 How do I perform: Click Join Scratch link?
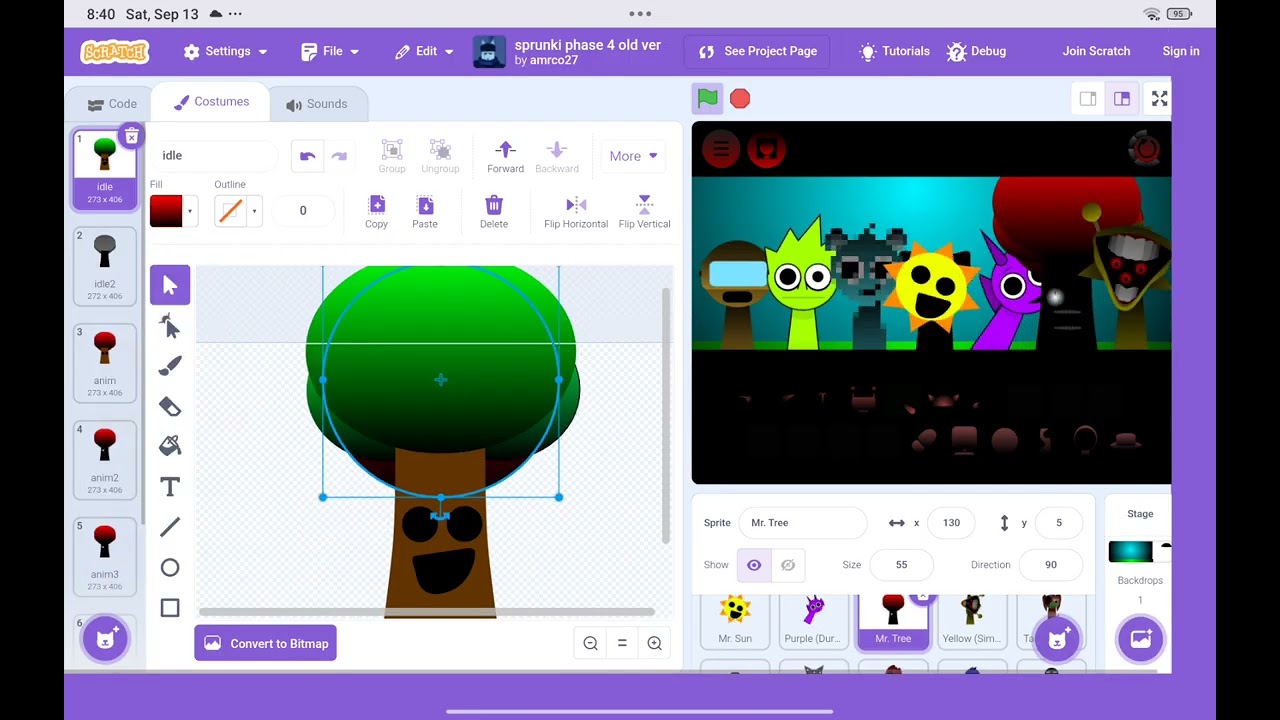(1096, 51)
